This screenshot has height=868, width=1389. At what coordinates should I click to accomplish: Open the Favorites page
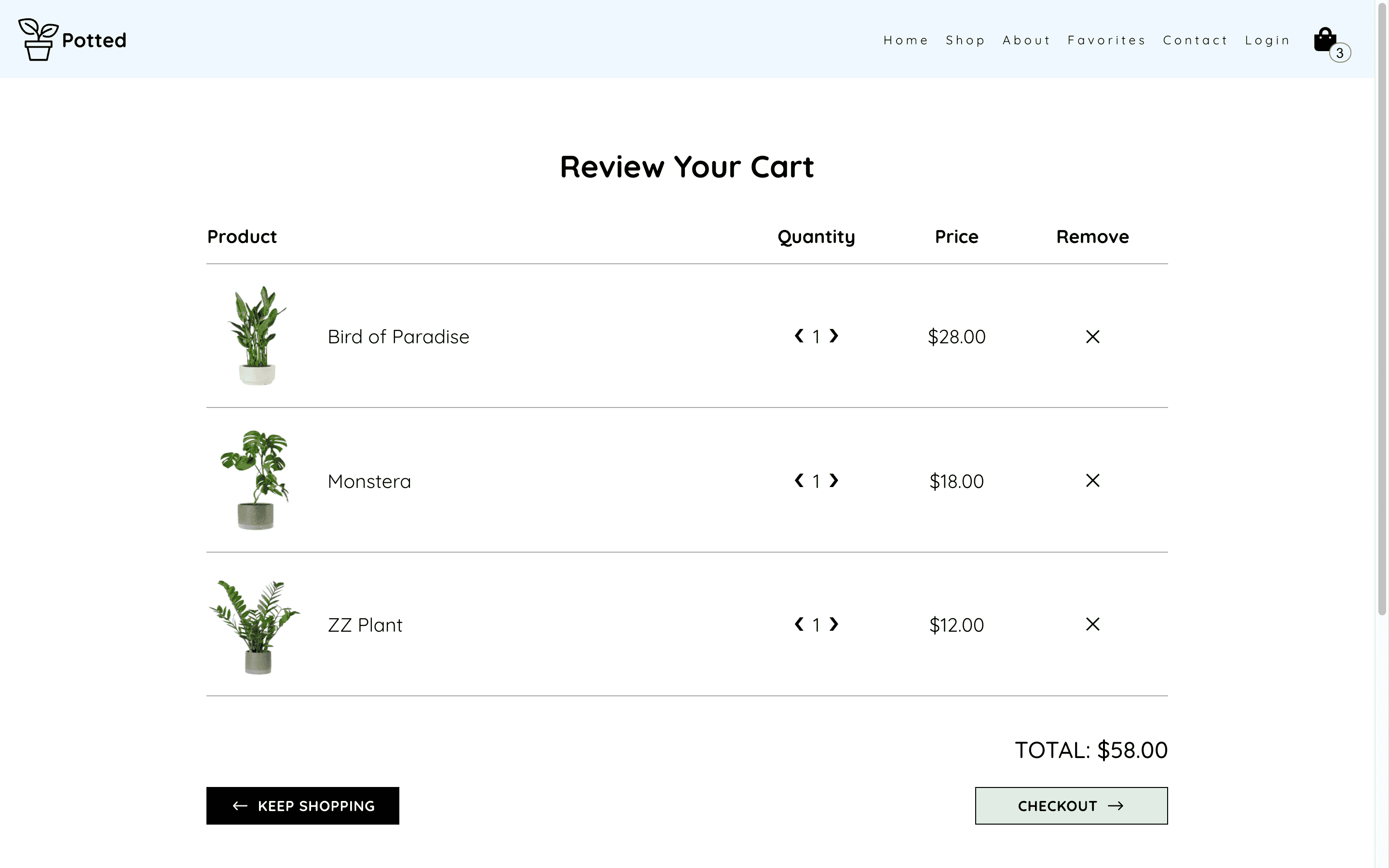coord(1106,40)
